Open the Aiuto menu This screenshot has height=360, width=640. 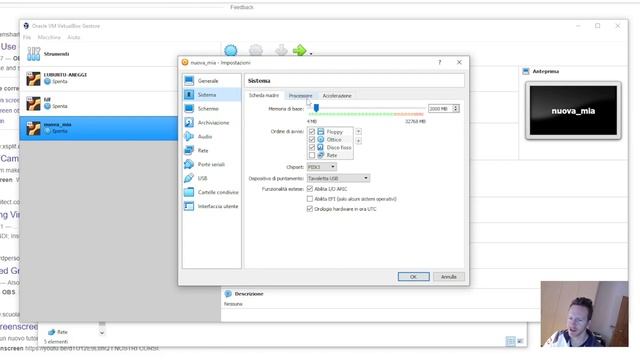point(73,37)
